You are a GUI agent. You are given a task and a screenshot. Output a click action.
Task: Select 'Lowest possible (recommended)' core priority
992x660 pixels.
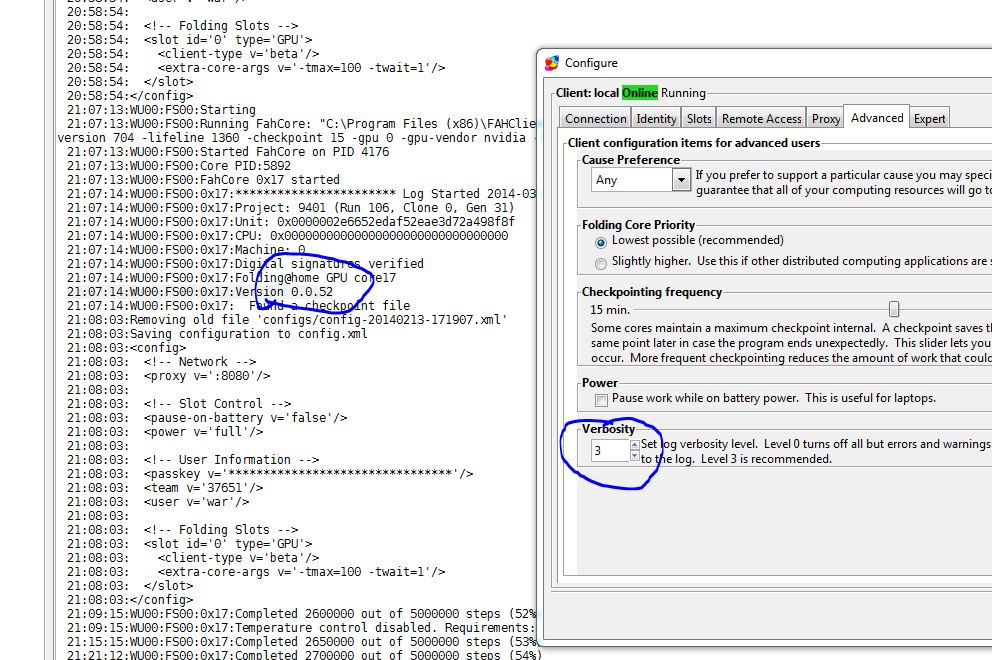[x=600, y=242]
